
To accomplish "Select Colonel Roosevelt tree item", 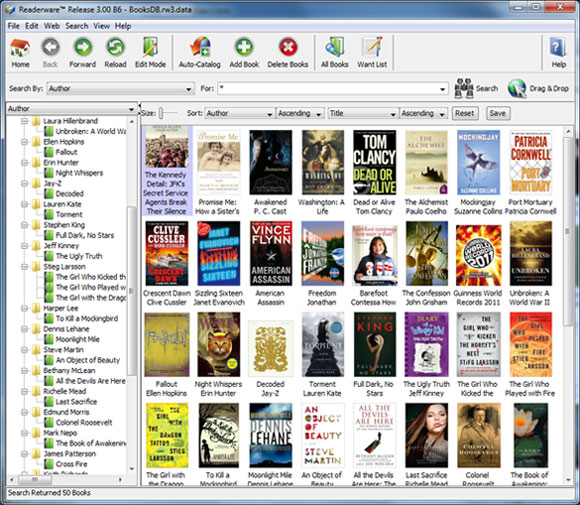I will pyautogui.click(x=84, y=422).
